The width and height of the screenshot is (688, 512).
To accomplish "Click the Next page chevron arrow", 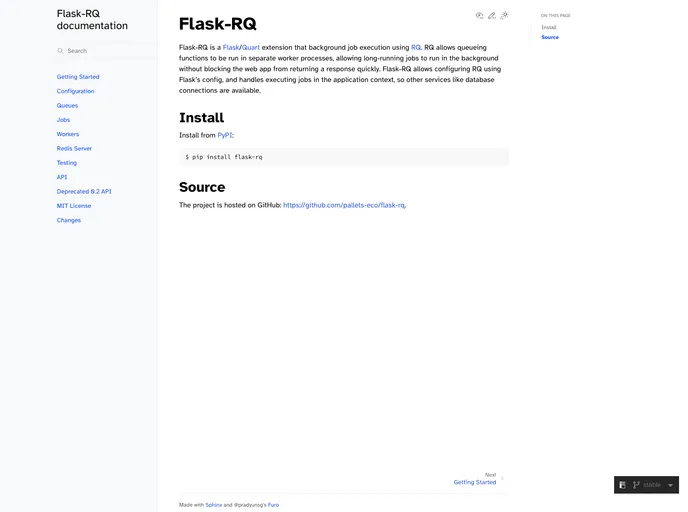I will pyautogui.click(x=502, y=479).
